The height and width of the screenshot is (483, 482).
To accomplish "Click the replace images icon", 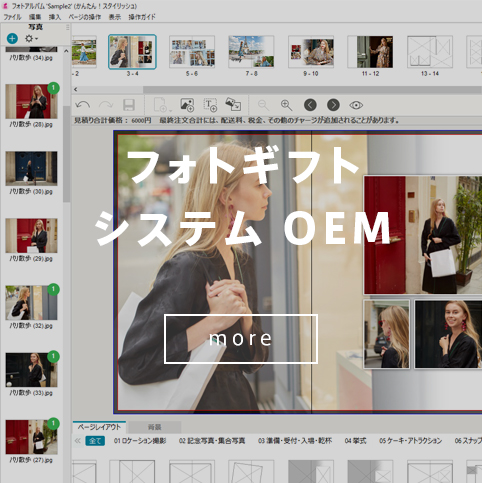I will (233, 104).
